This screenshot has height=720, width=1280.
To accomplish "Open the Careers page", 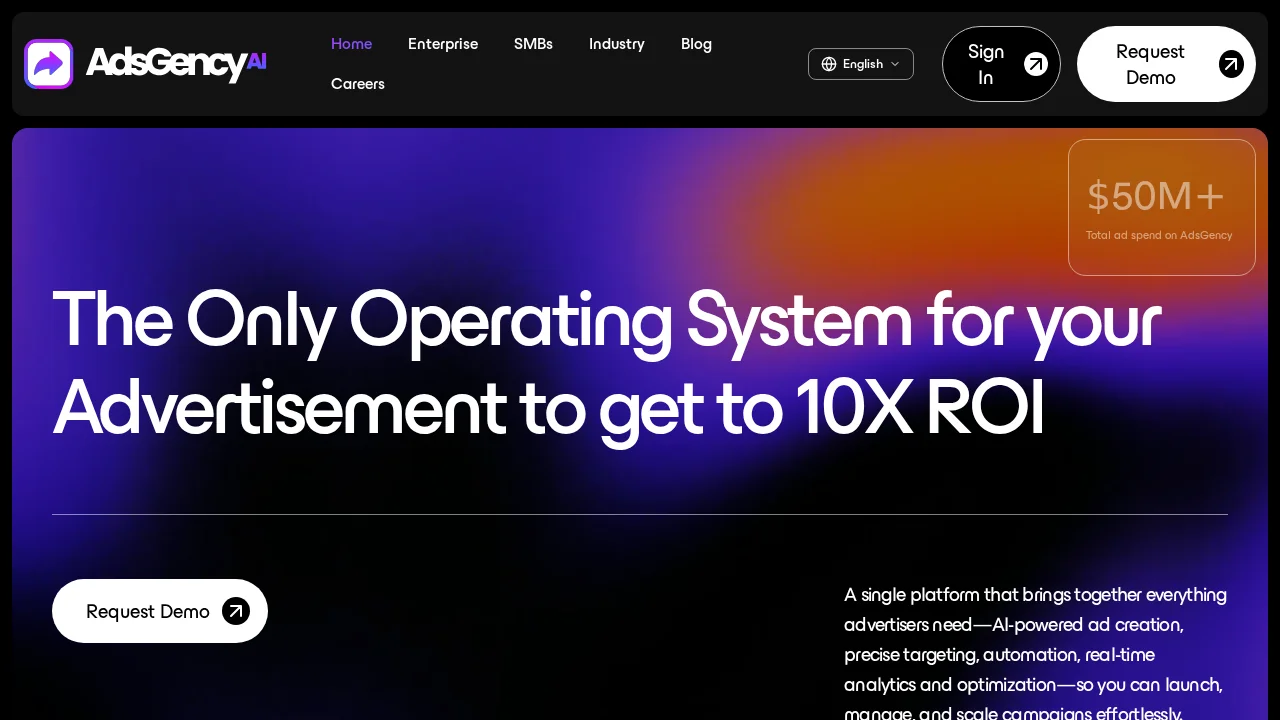I will point(357,84).
